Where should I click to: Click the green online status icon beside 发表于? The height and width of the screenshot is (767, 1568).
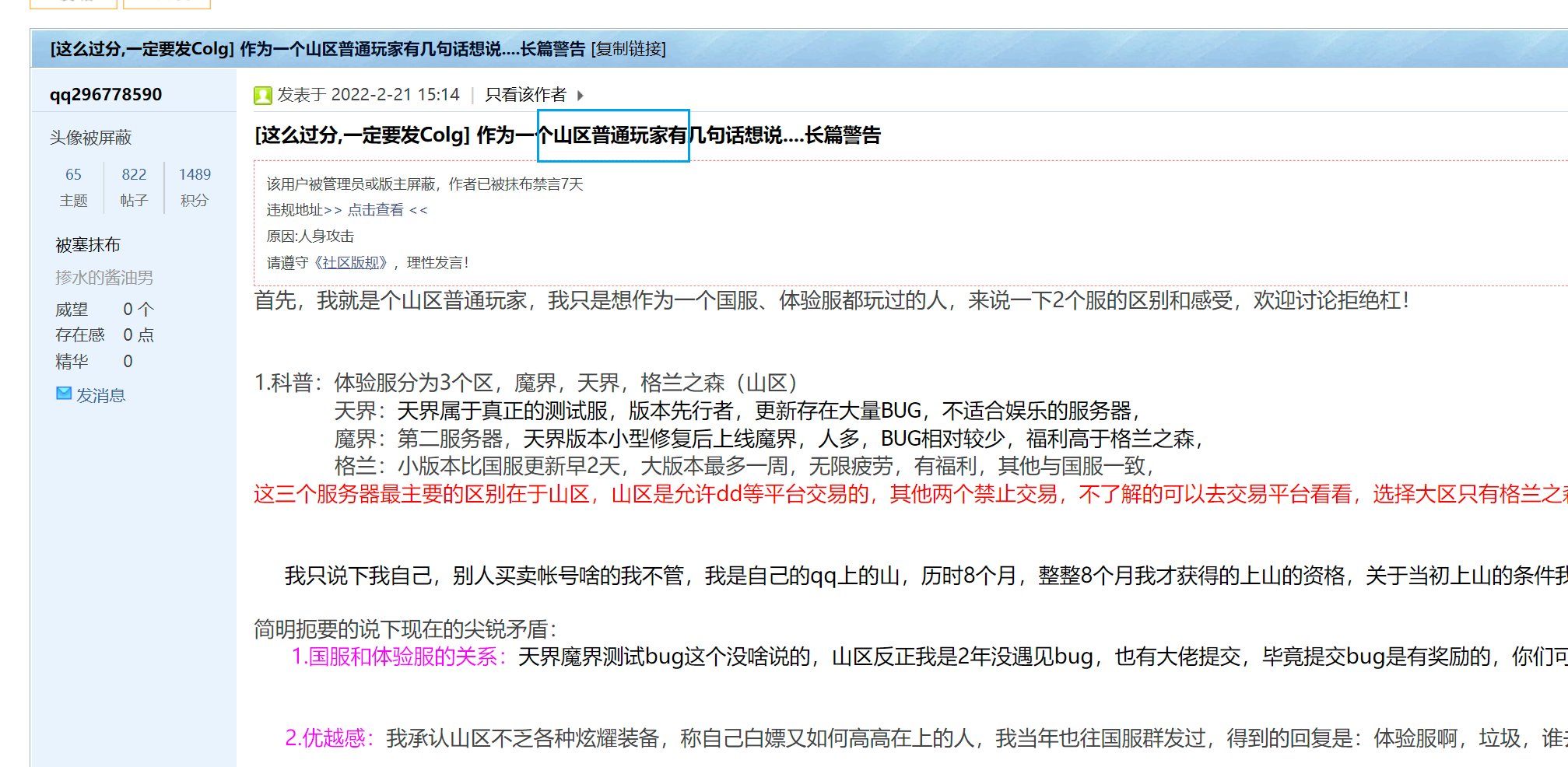click(262, 94)
